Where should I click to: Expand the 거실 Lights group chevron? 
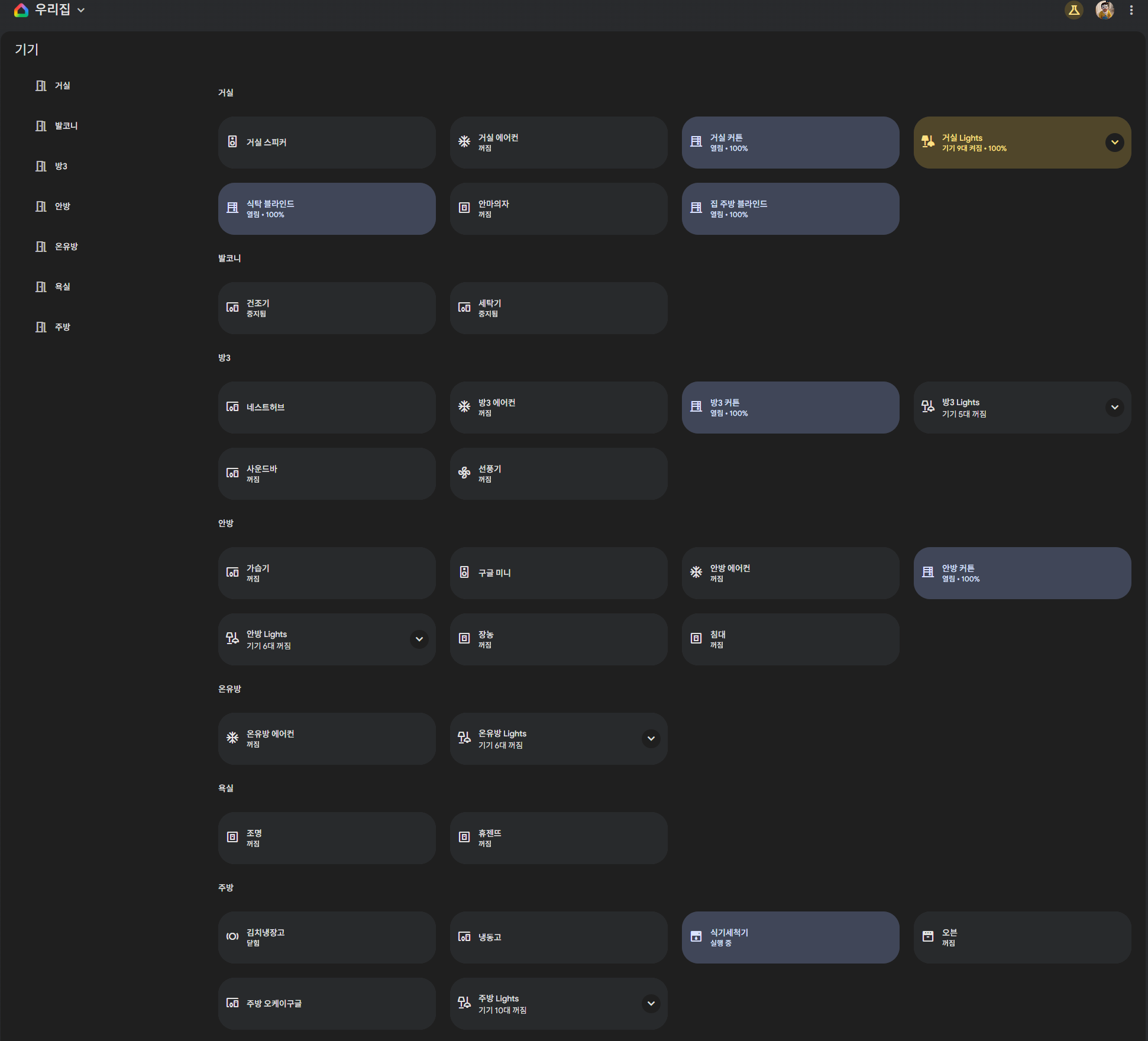(1114, 143)
